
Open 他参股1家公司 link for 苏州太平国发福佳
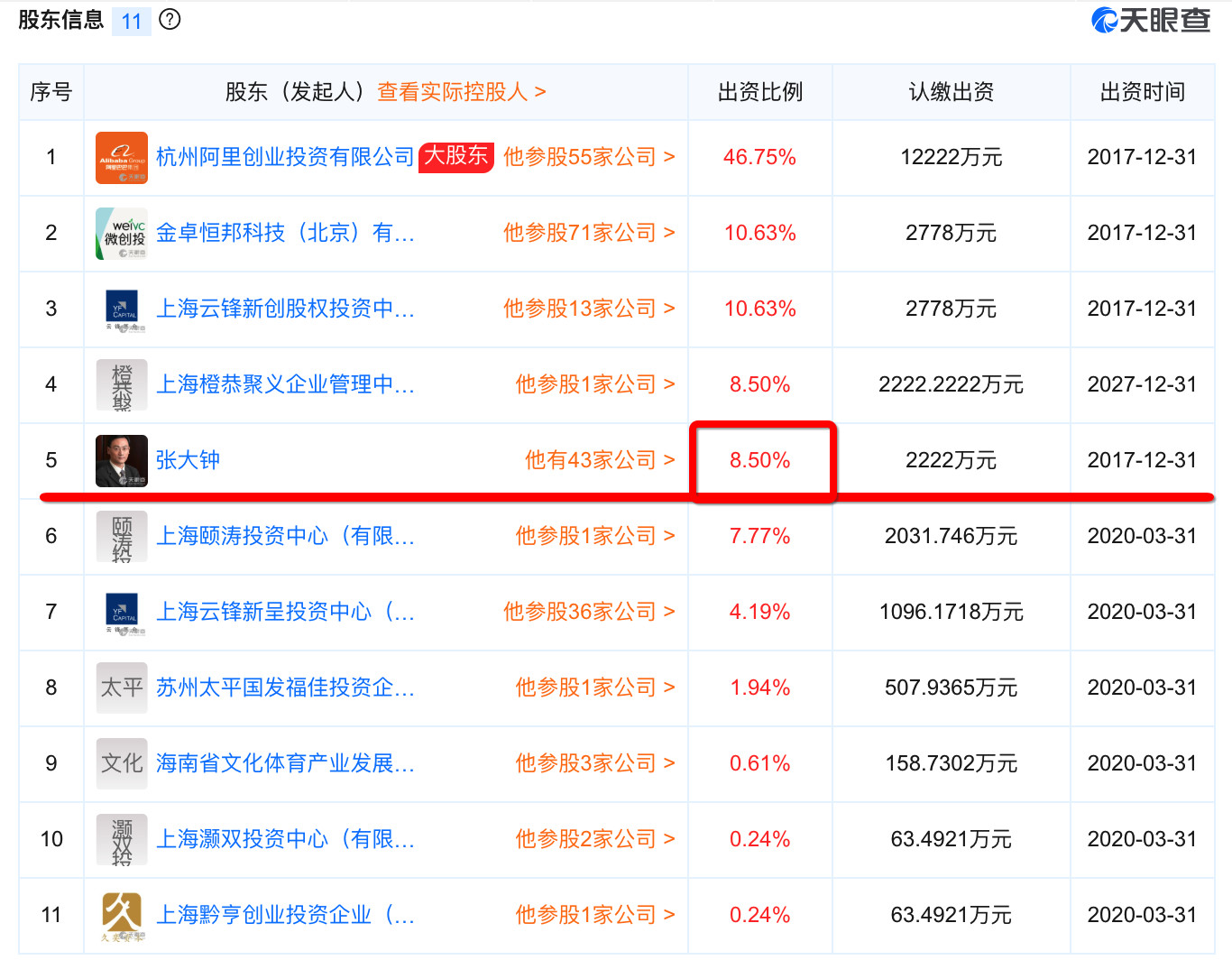point(595,688)
